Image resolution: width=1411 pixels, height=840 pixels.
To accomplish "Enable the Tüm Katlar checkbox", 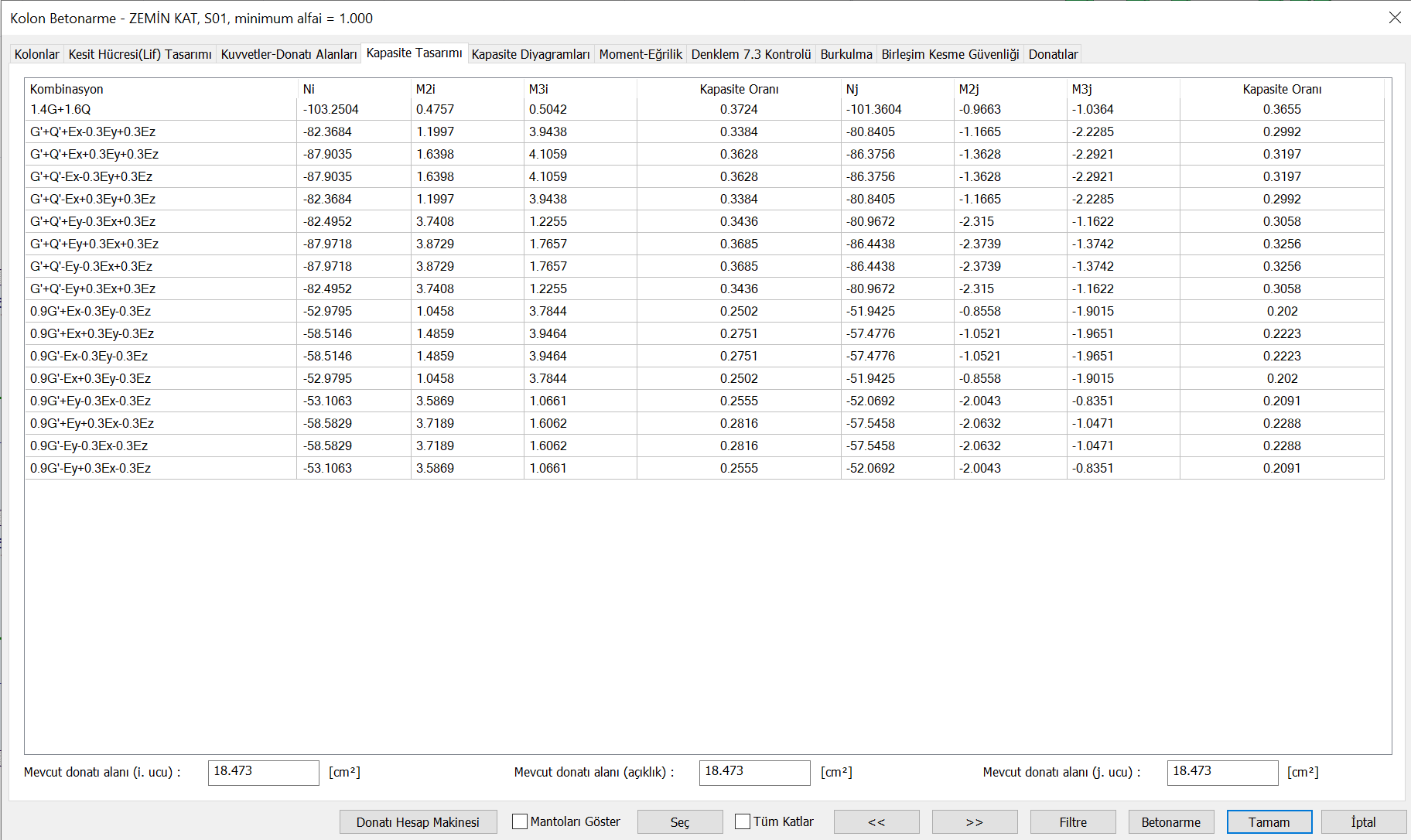I will [742, 821].
